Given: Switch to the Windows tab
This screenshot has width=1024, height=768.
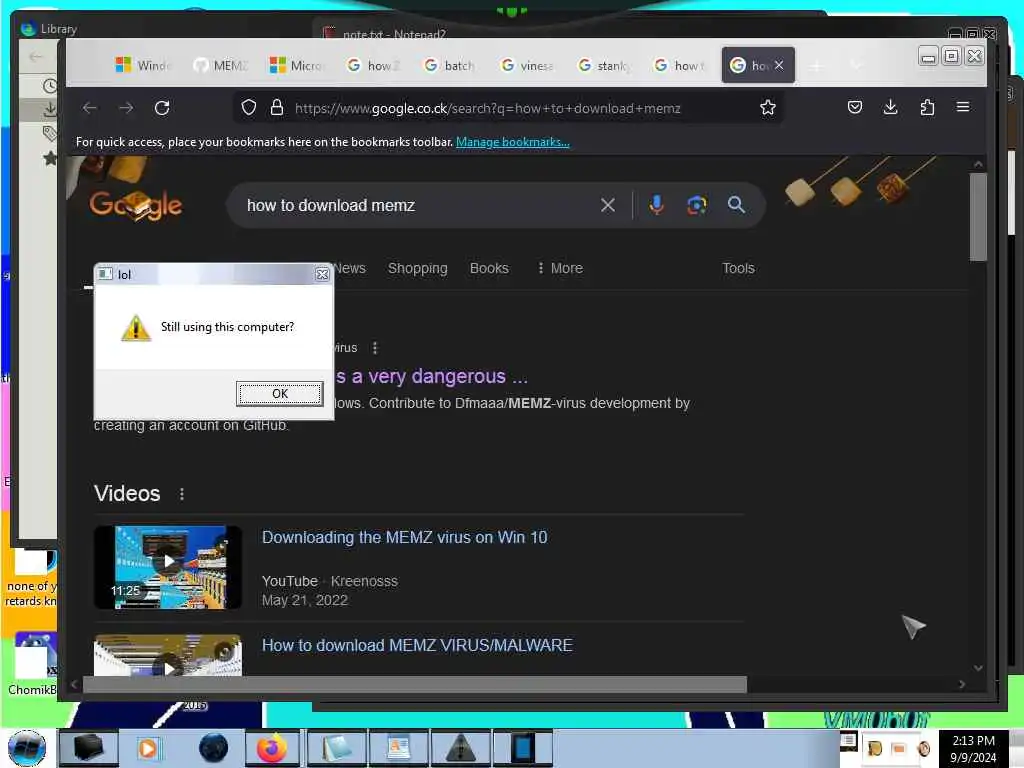Looking at the screenshot, I should pos(142,65).
